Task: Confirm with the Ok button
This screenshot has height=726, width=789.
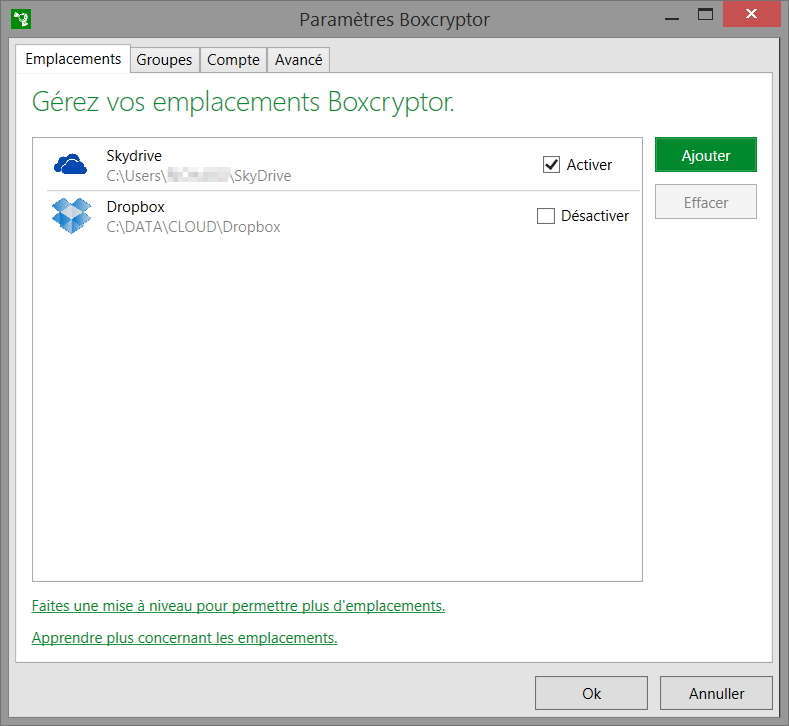Action: 591,693
